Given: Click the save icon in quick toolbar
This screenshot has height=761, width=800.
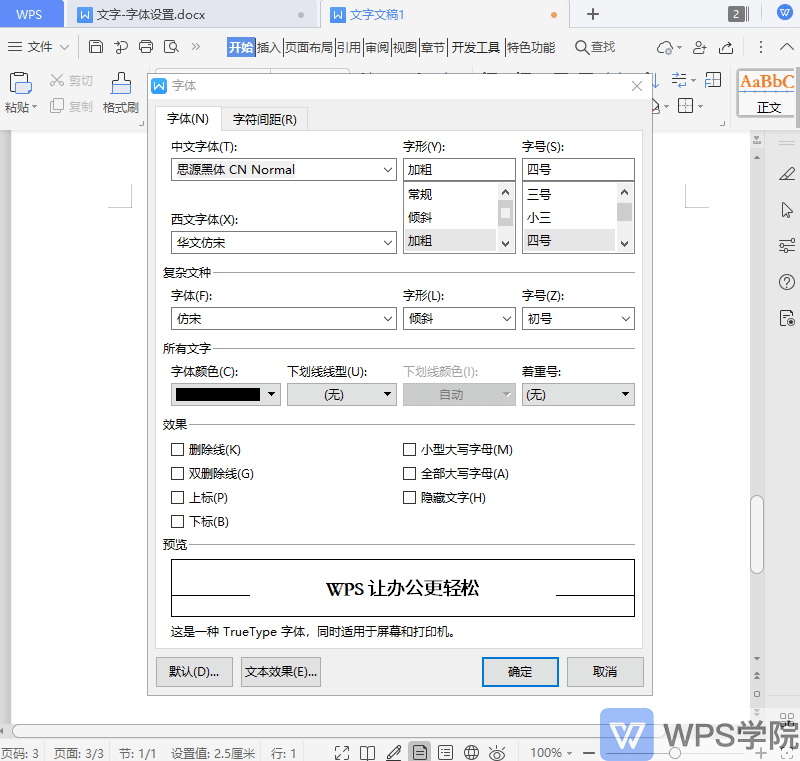Looking at the screenshot, I should click(95, 47).
